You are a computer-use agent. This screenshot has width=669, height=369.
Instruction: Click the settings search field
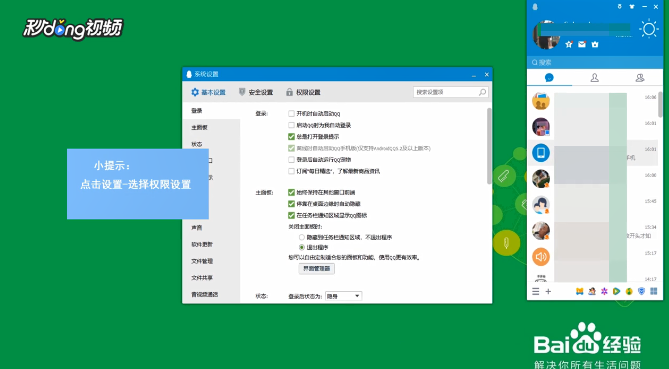coord(451,92)
